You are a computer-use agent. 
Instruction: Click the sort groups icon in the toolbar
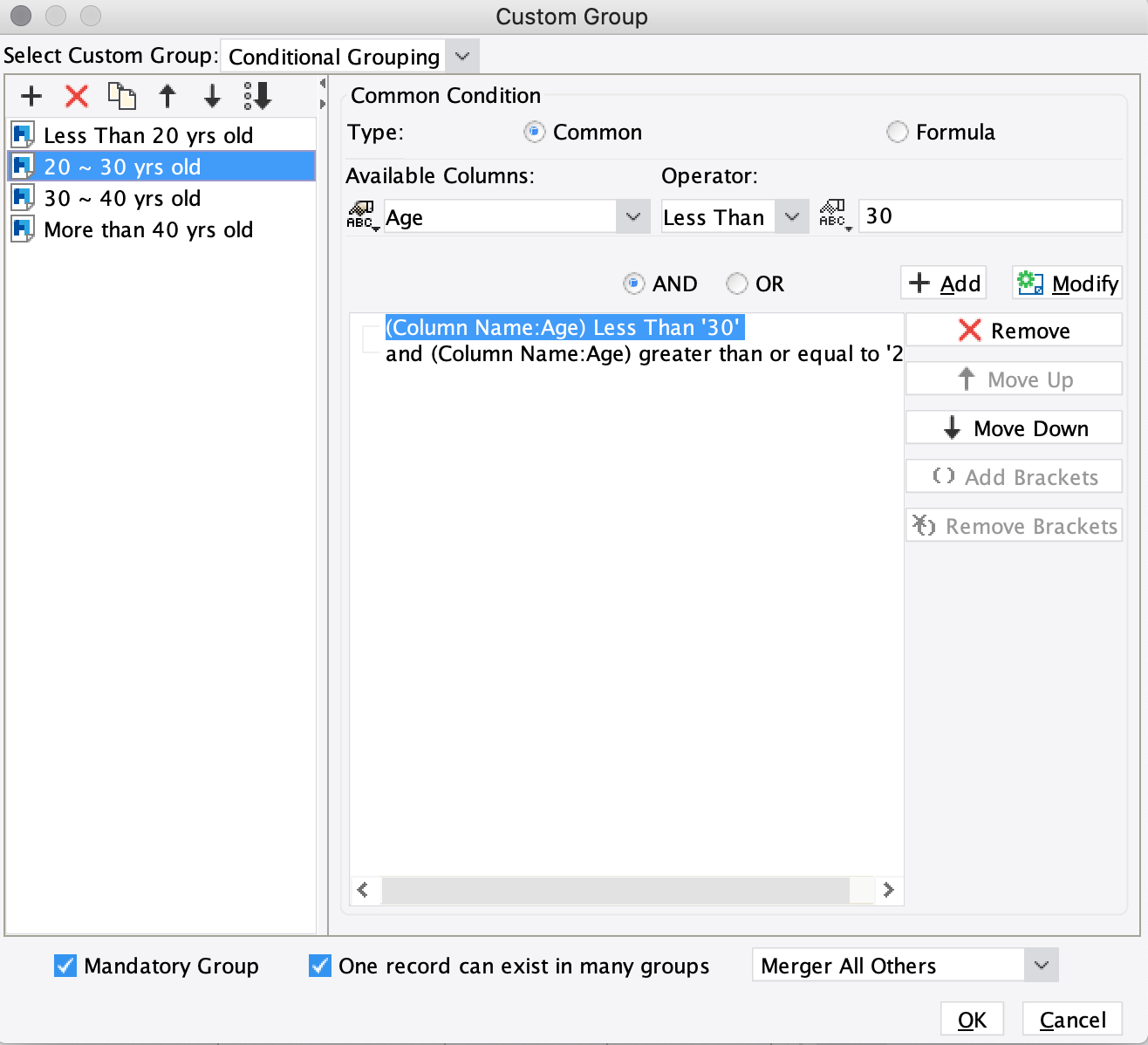coord(258,96)
